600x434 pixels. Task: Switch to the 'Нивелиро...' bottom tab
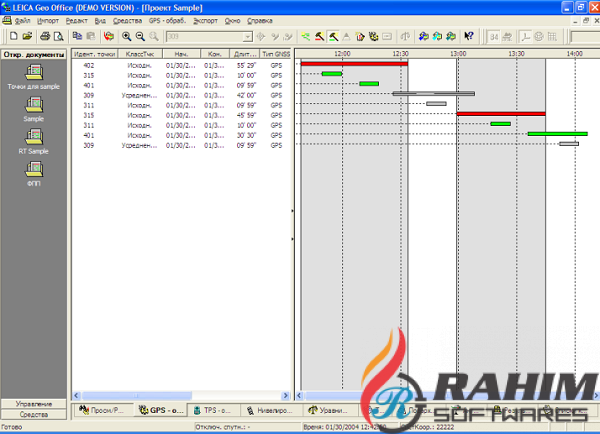tap(270, 410)
